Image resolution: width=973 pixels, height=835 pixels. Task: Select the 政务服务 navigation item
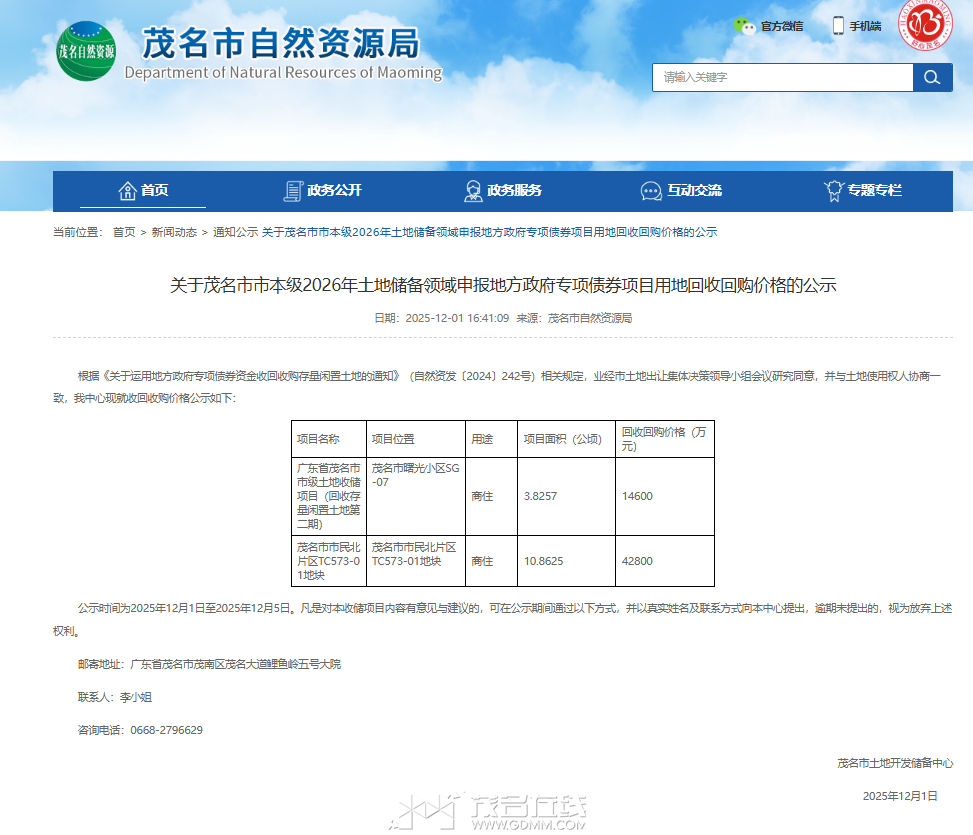(515, 190)
